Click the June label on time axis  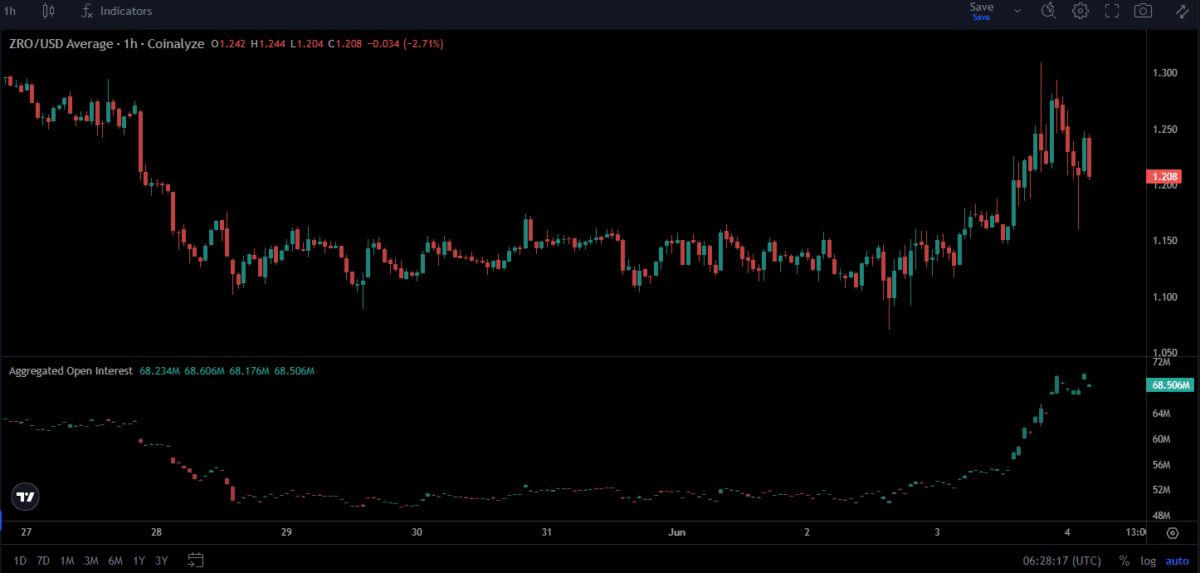(678, 532)
